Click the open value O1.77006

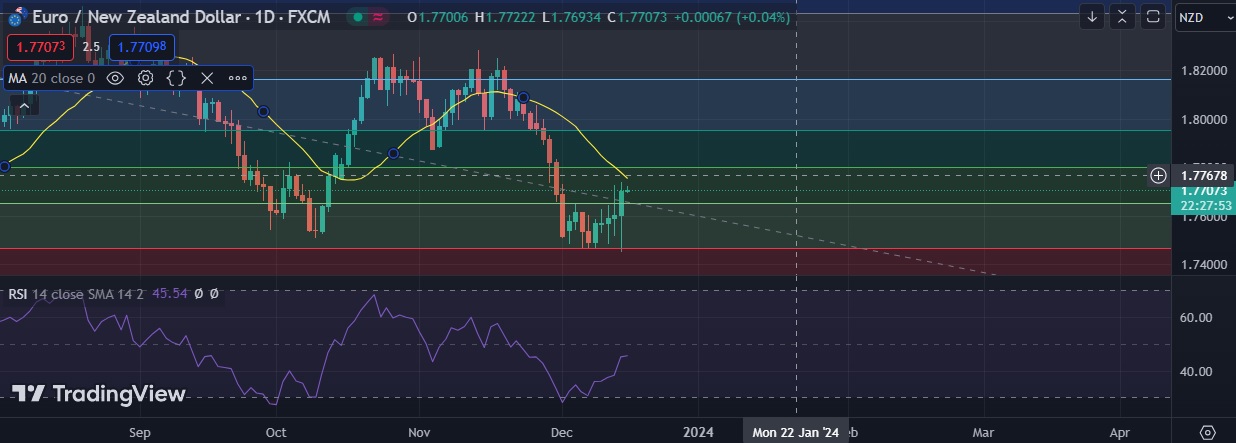click(x=439, y=17)
